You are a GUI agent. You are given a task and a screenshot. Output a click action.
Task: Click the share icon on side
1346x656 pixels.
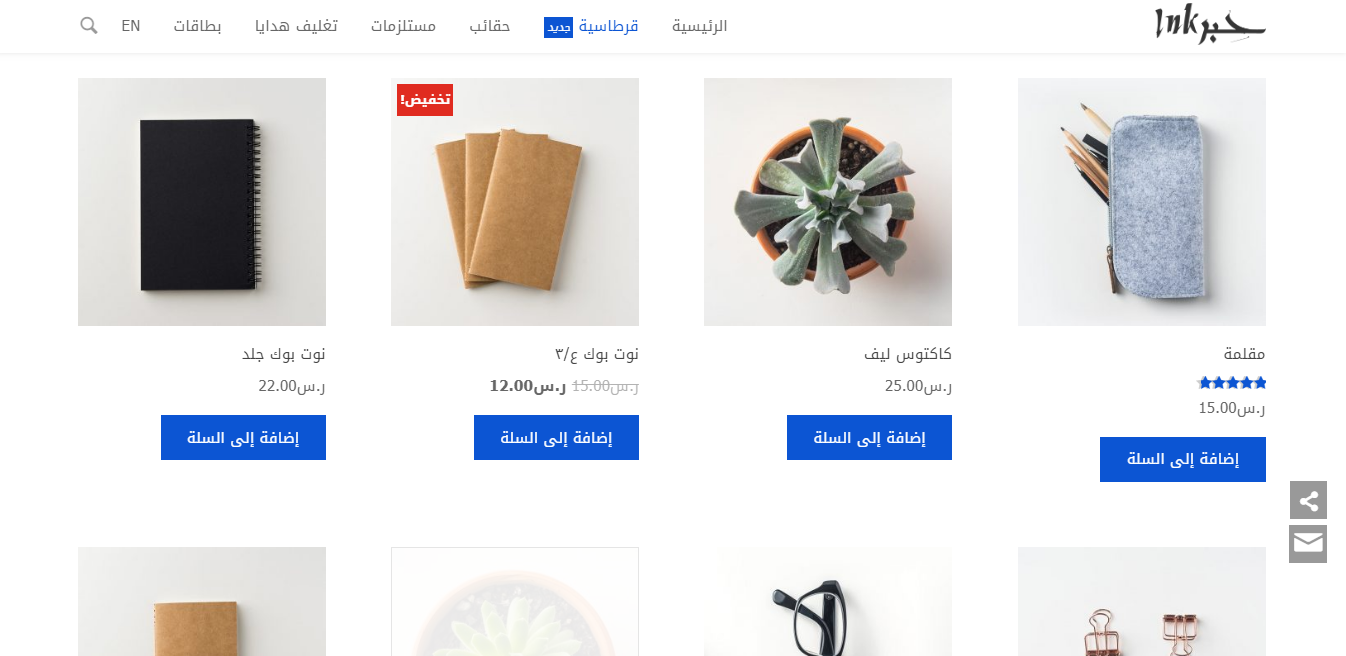[x=1308, y=500]
